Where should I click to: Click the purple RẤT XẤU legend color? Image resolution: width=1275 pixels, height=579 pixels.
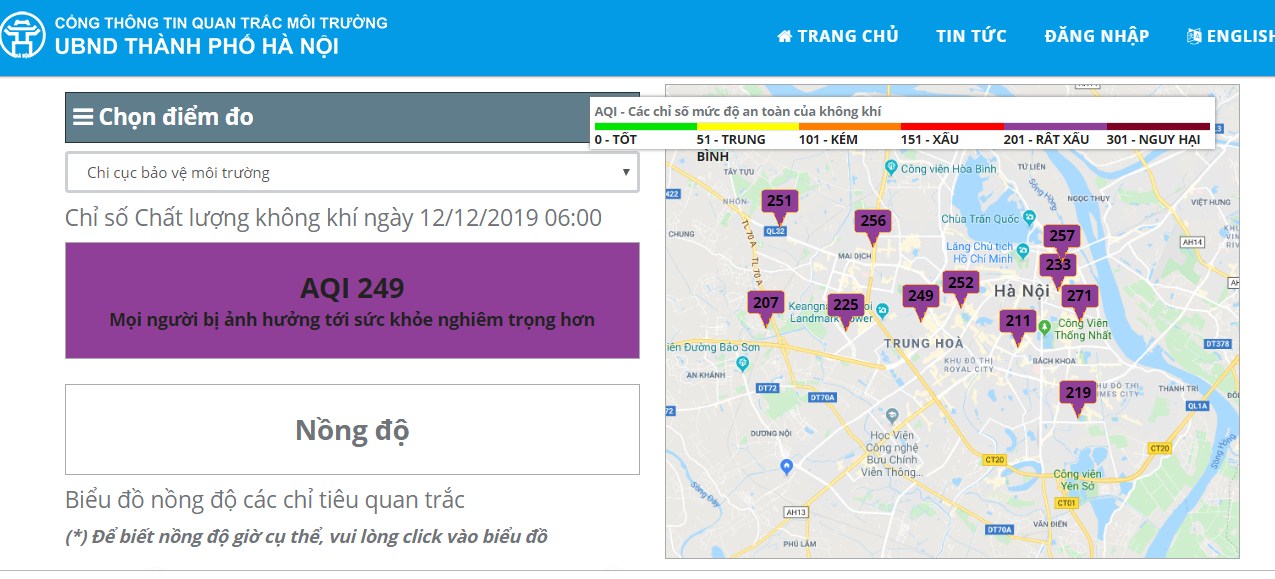tap(1054, 127)
